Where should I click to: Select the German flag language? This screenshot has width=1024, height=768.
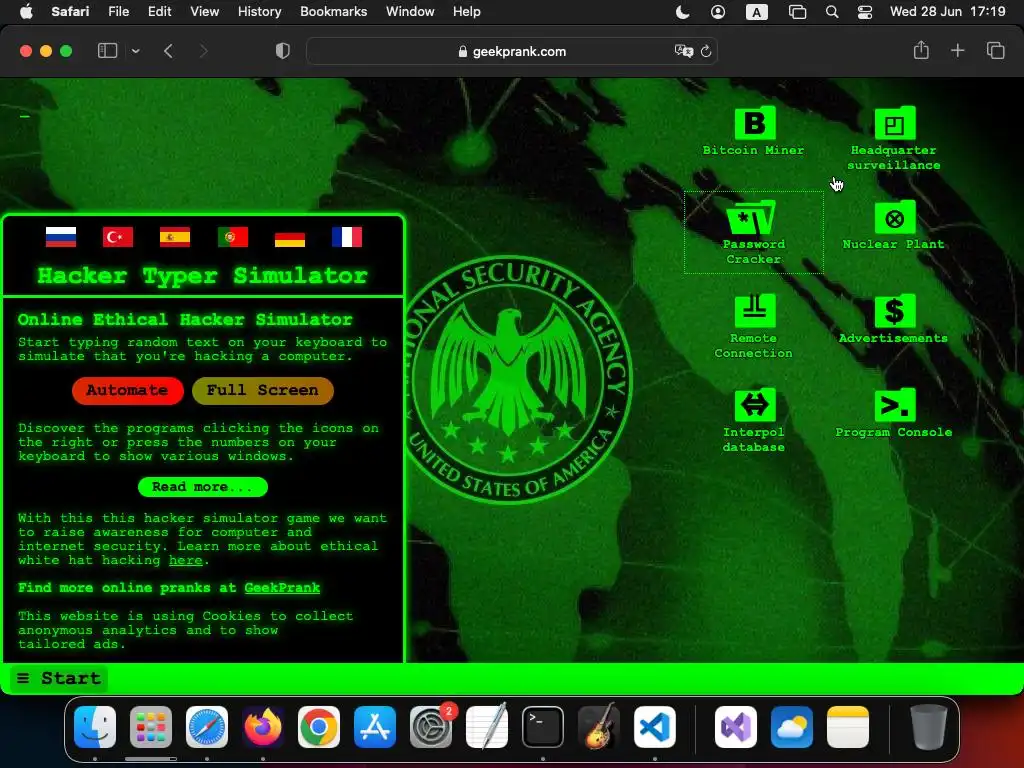[x=290, y=237]
